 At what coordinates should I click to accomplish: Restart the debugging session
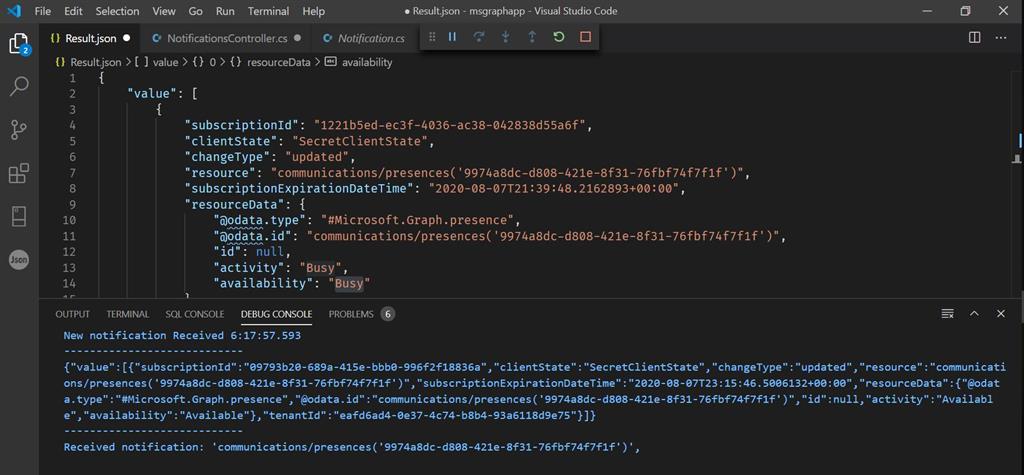coord(558,37)
